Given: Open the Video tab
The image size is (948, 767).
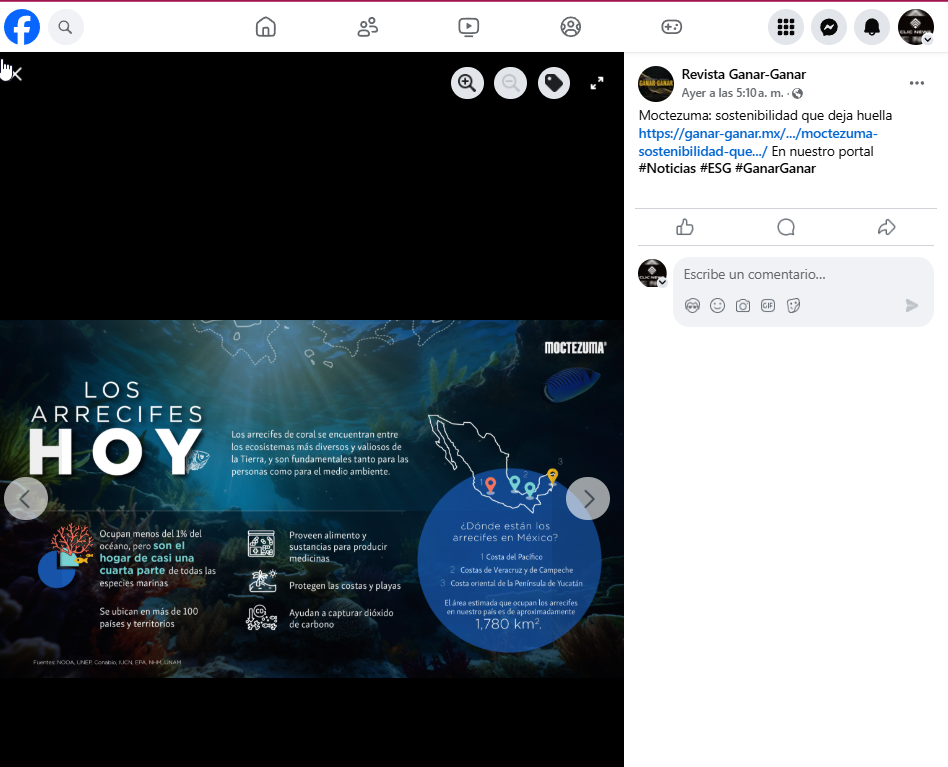Looking at the screenshot, I should pyautogui.click(x=469, y=27).
